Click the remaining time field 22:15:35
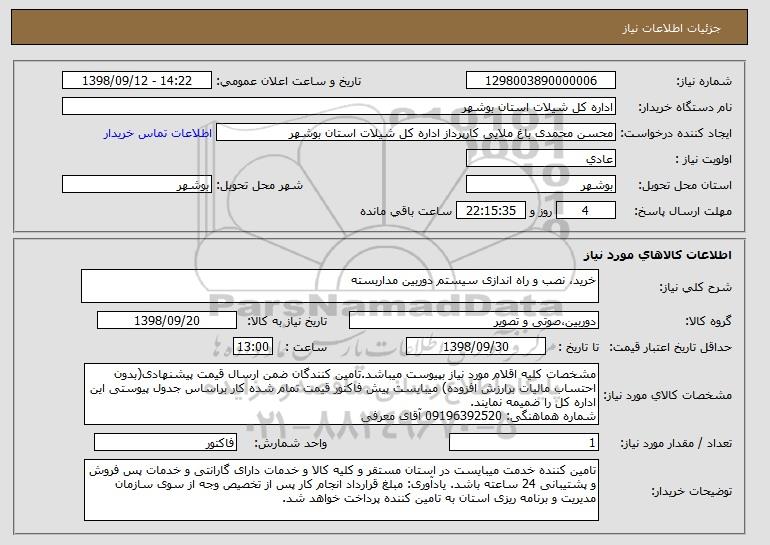The height and width of the screenshot is (545, 770). [x=491, y=211]
